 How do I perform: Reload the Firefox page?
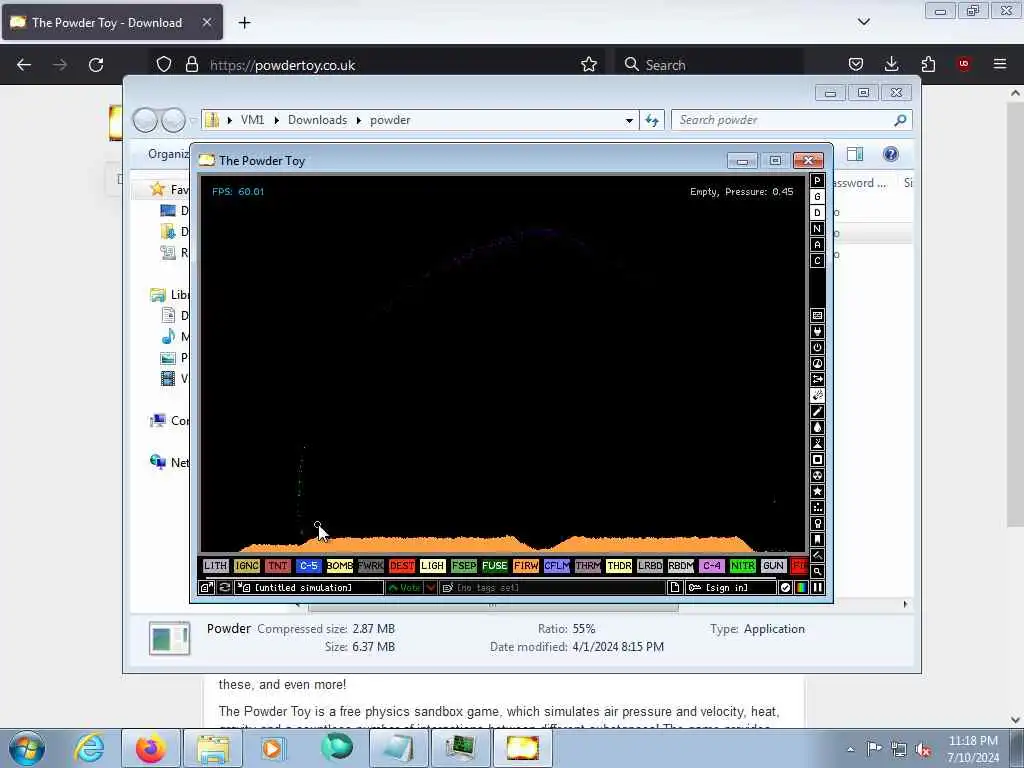(x=96, y=65)
